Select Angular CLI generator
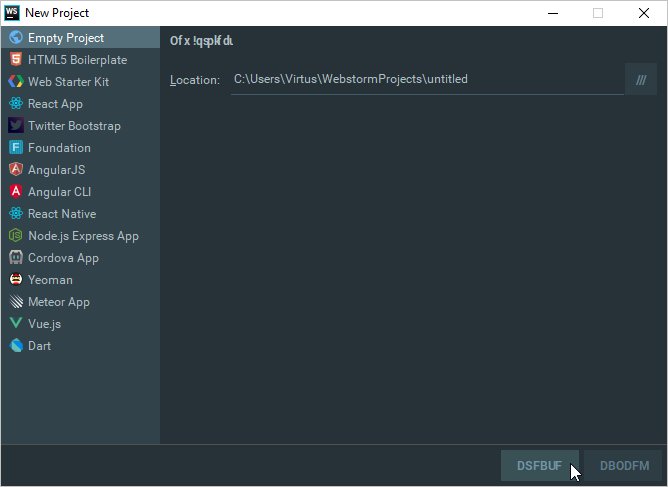The image size is (668, 487). 81,191
